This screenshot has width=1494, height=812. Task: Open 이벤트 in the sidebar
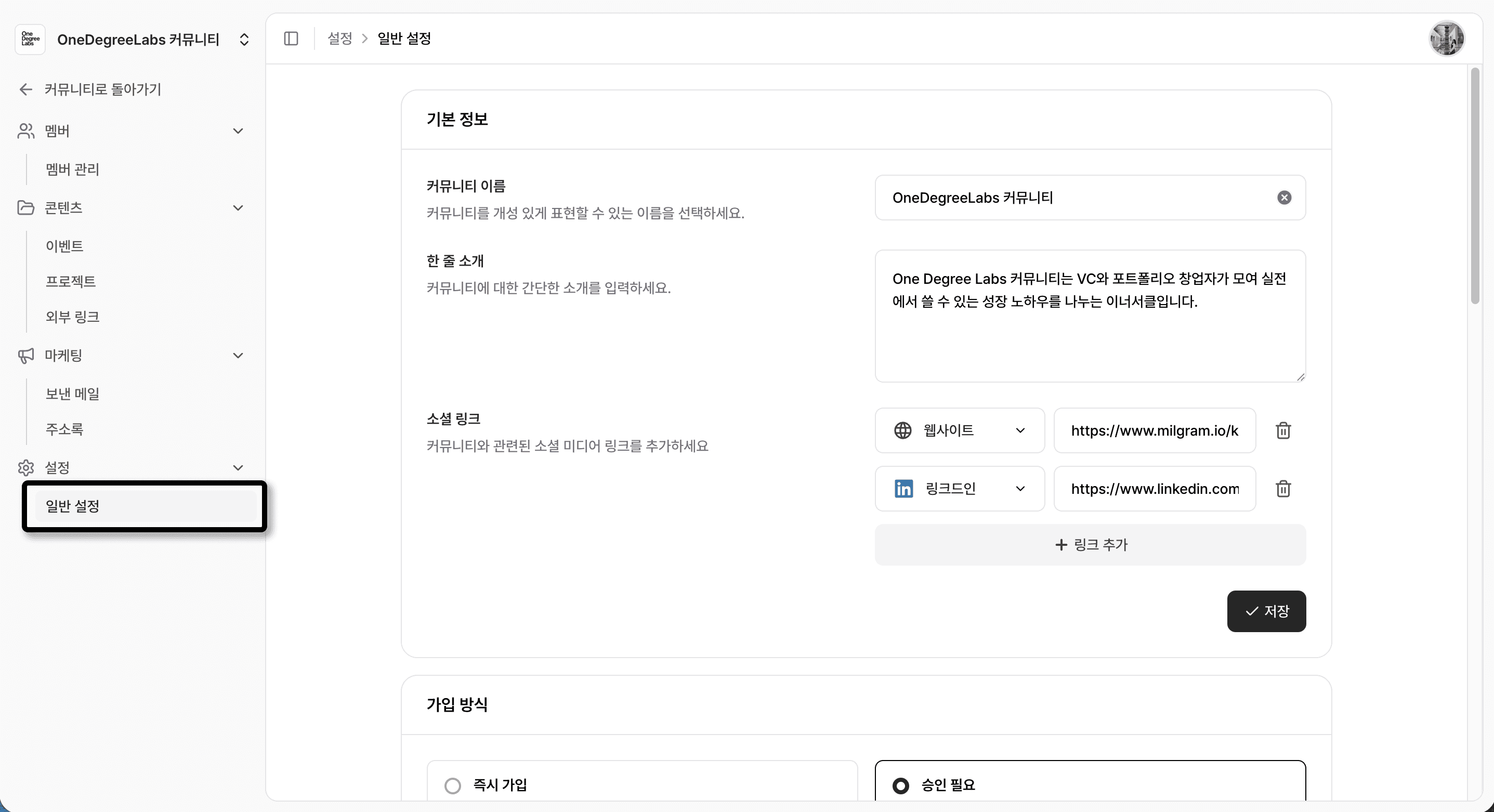[x=64, y=246]
